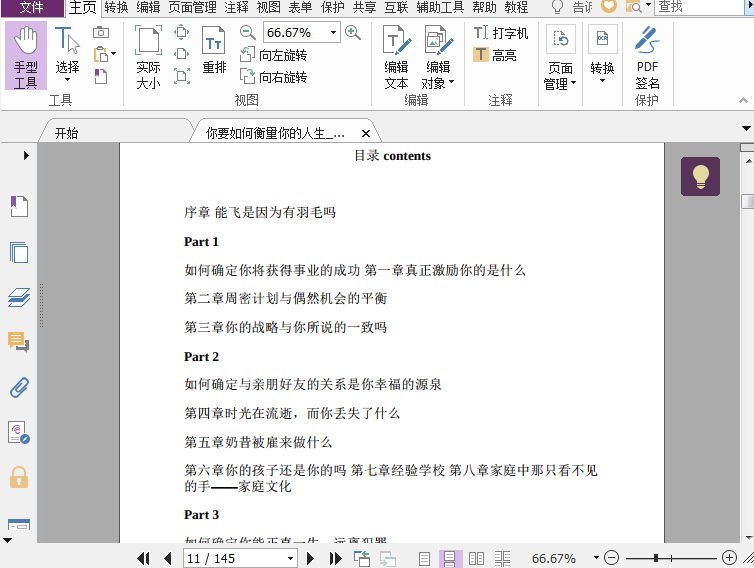Click the purple lightbulb tips button
The width and height of the screenshot is (754, 568).
700,177
